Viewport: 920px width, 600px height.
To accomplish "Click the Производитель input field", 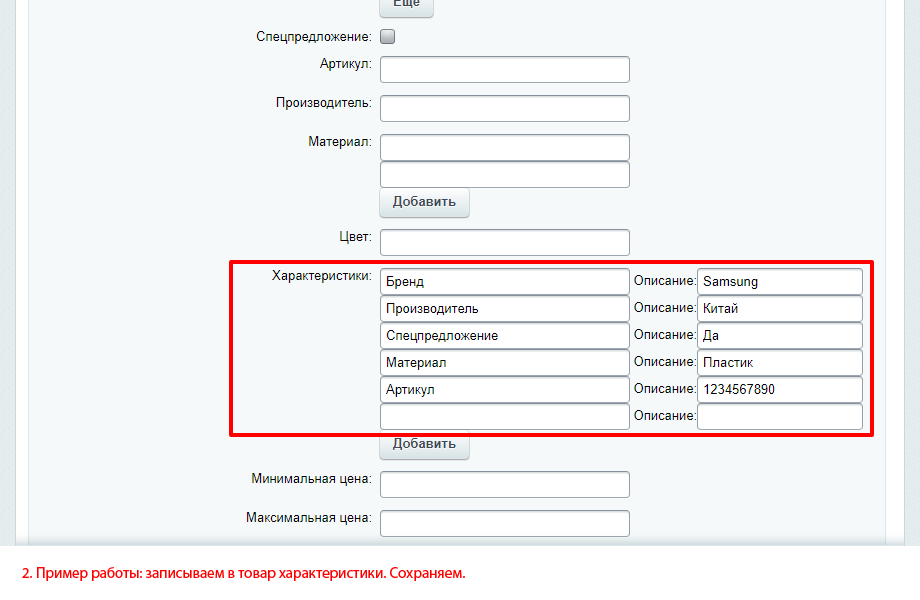I will pos(504,108).
